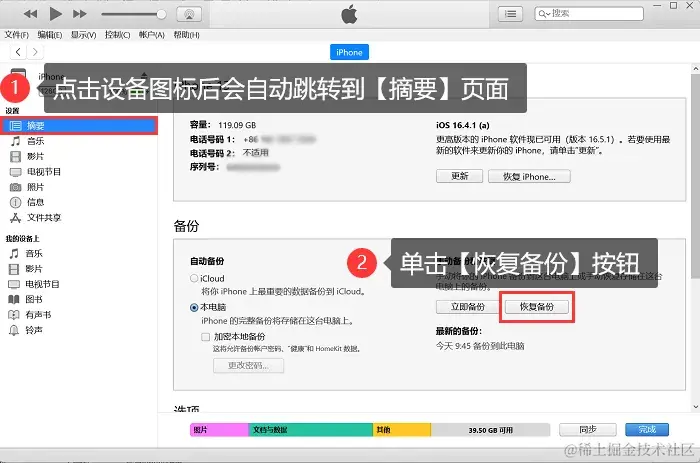Open the 显示(V) menu

pos(83,35)
